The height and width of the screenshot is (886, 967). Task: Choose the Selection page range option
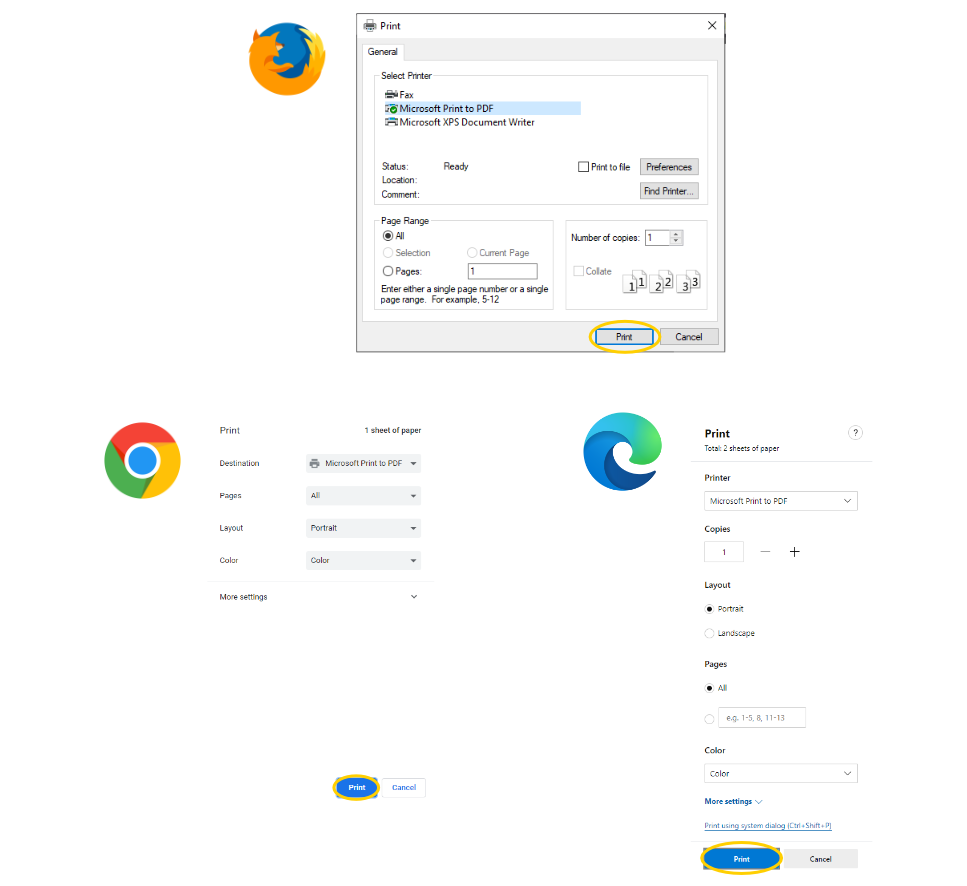388,253
